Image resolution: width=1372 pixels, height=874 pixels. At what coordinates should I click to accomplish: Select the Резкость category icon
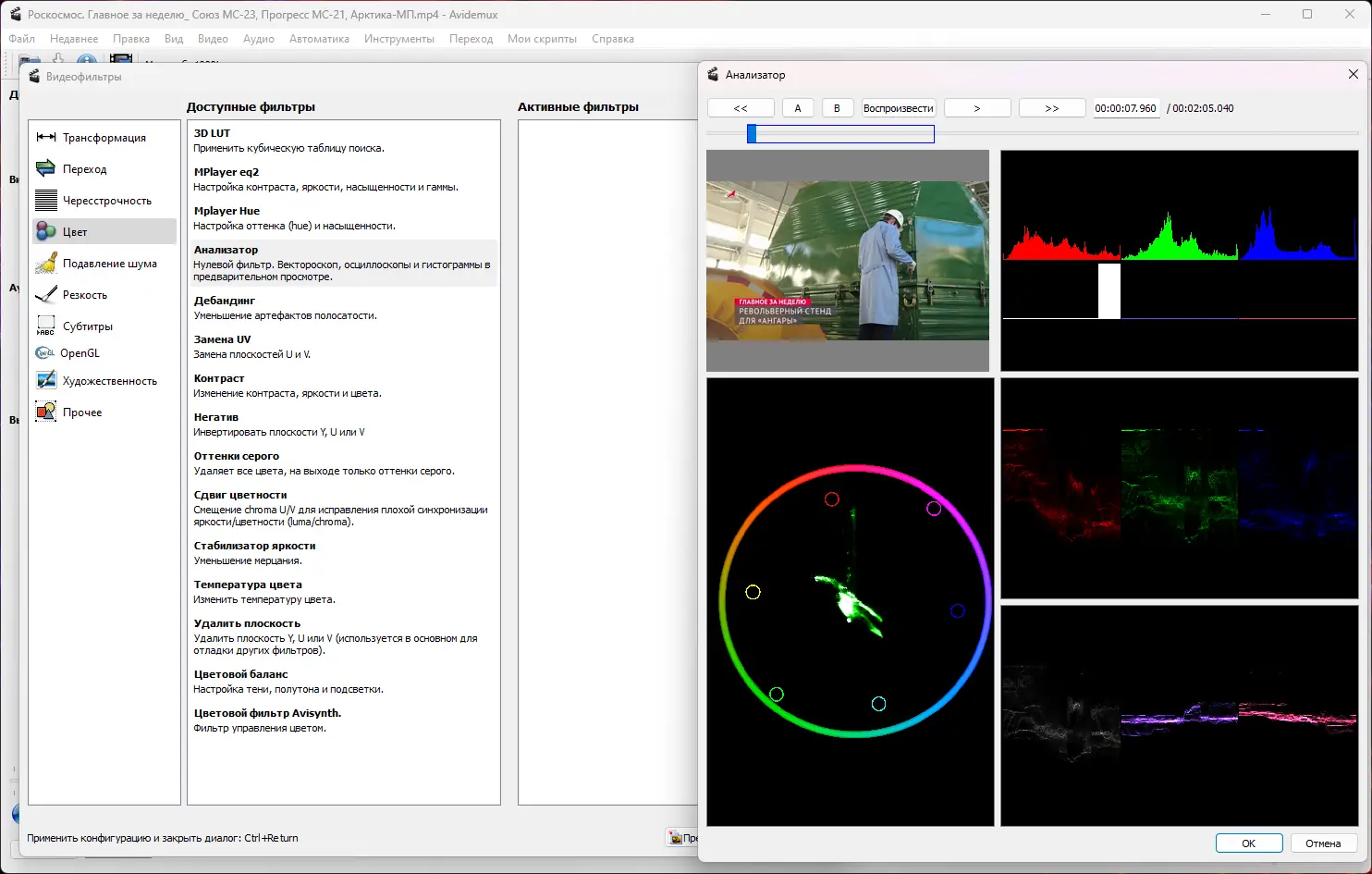pos(46,295)
